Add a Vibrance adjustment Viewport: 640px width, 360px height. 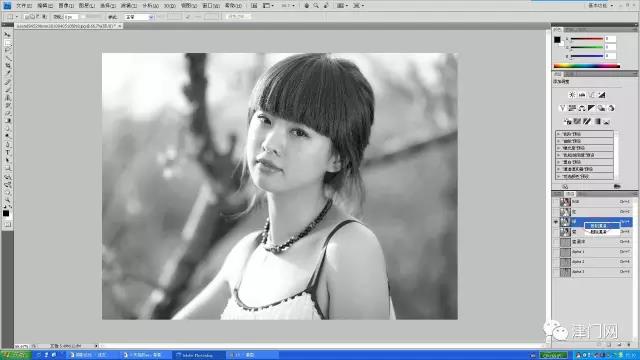[x=562, y=108]
